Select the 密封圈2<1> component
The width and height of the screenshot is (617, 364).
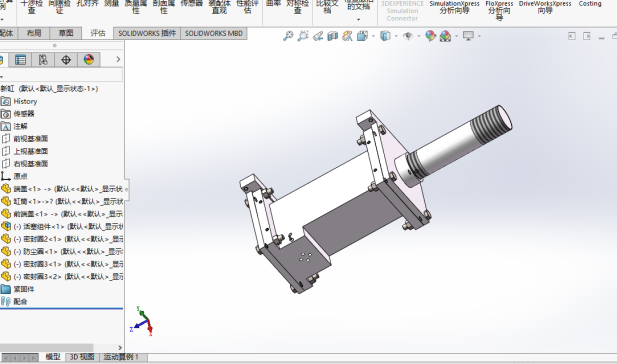tap(61, 239)
